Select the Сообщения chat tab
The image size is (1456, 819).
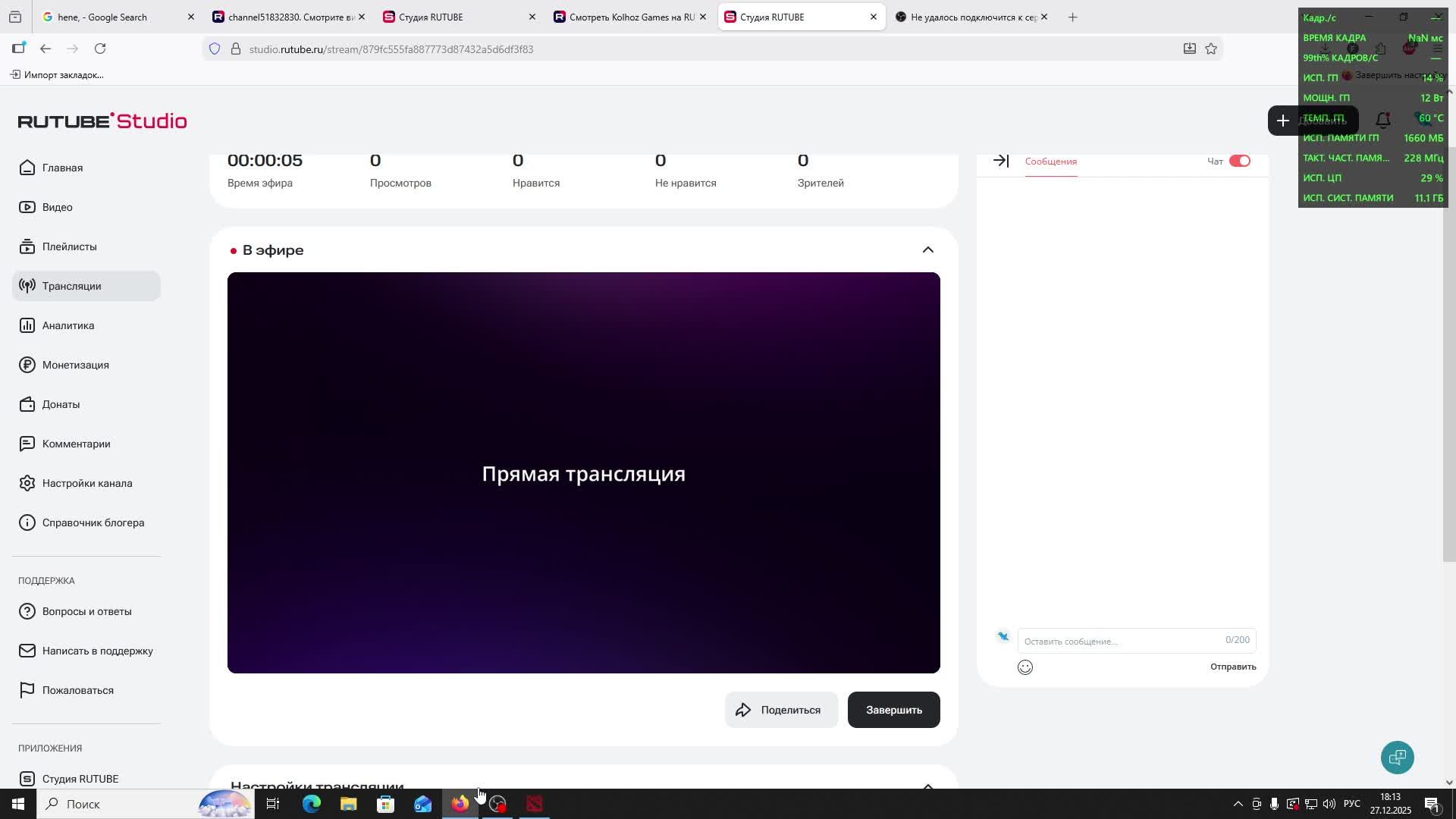(x=1050, y=162)
